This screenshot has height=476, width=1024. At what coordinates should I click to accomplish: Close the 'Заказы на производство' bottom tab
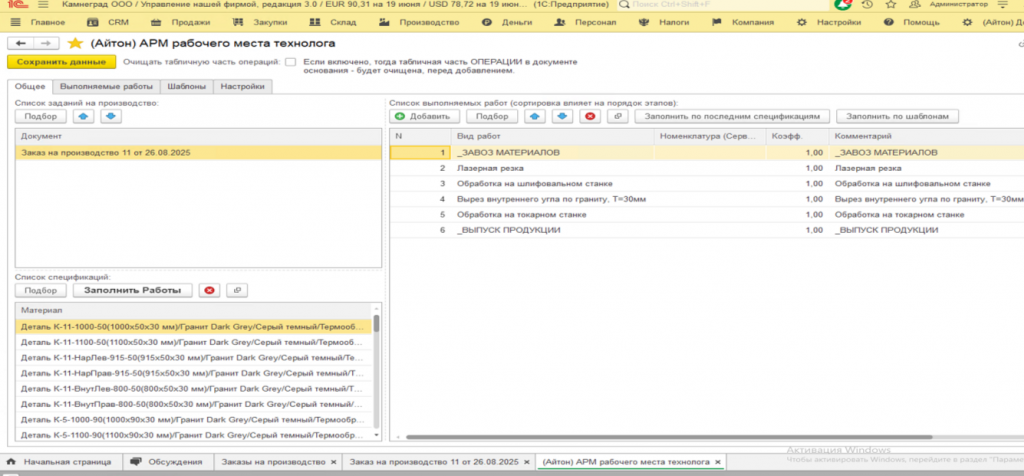[333, 462]
